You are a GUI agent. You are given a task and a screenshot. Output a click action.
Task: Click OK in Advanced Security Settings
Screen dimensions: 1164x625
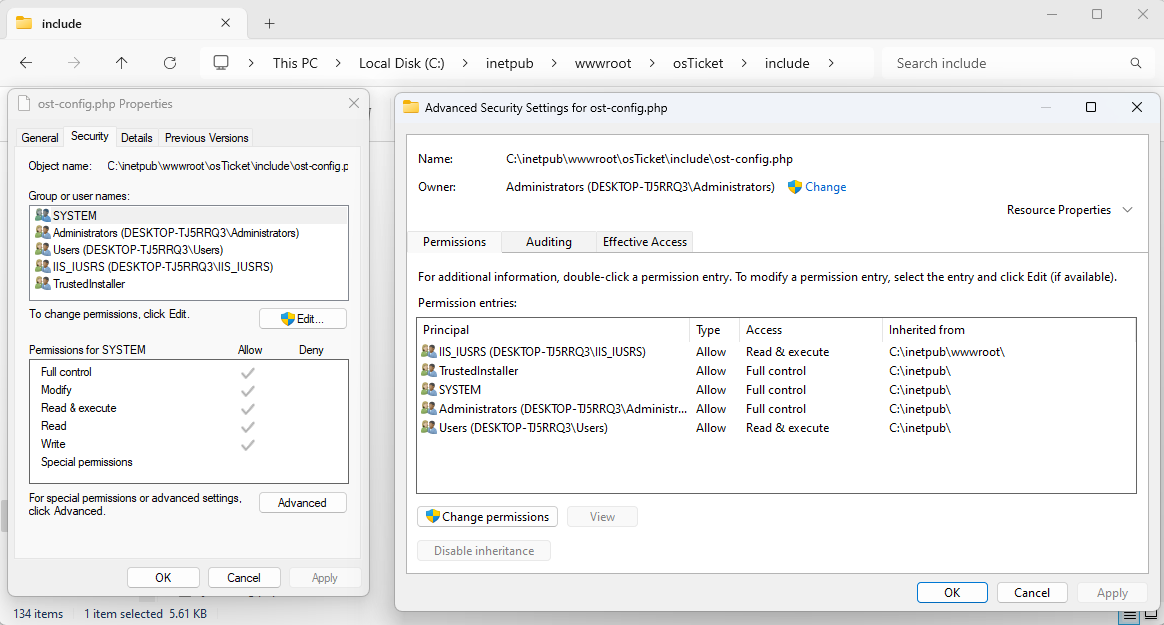[952, 592]
